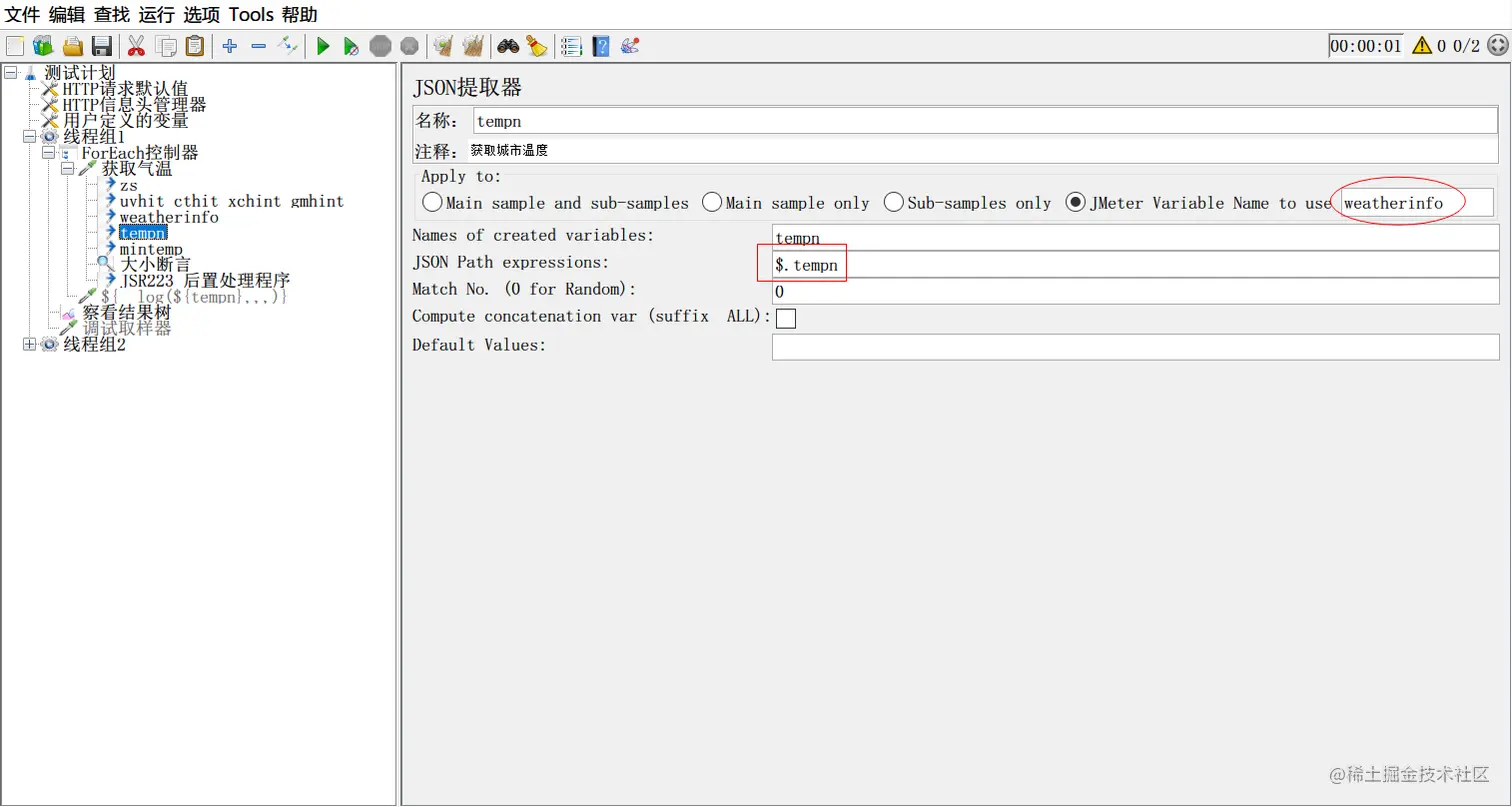Click the Reset Search yellow broom icon
The image size is (1512, 807).
pos(537,46)
